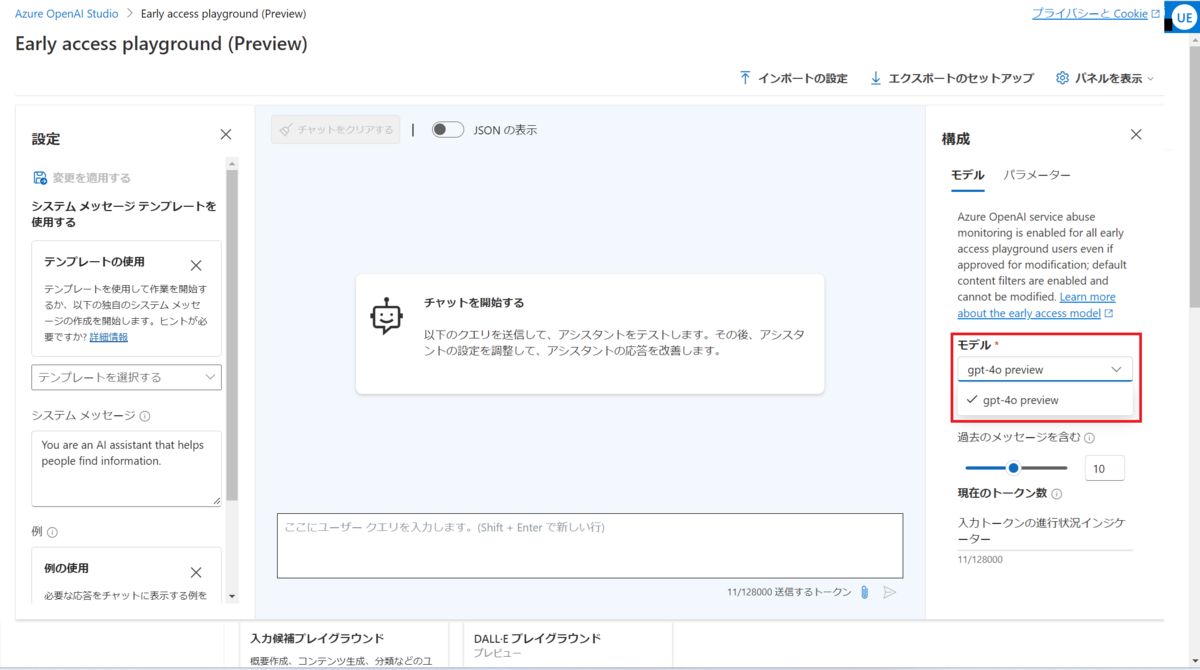The image size is (1200, 670).
Task: Open the プライバシーと Cookie link
Action: 1090,14
